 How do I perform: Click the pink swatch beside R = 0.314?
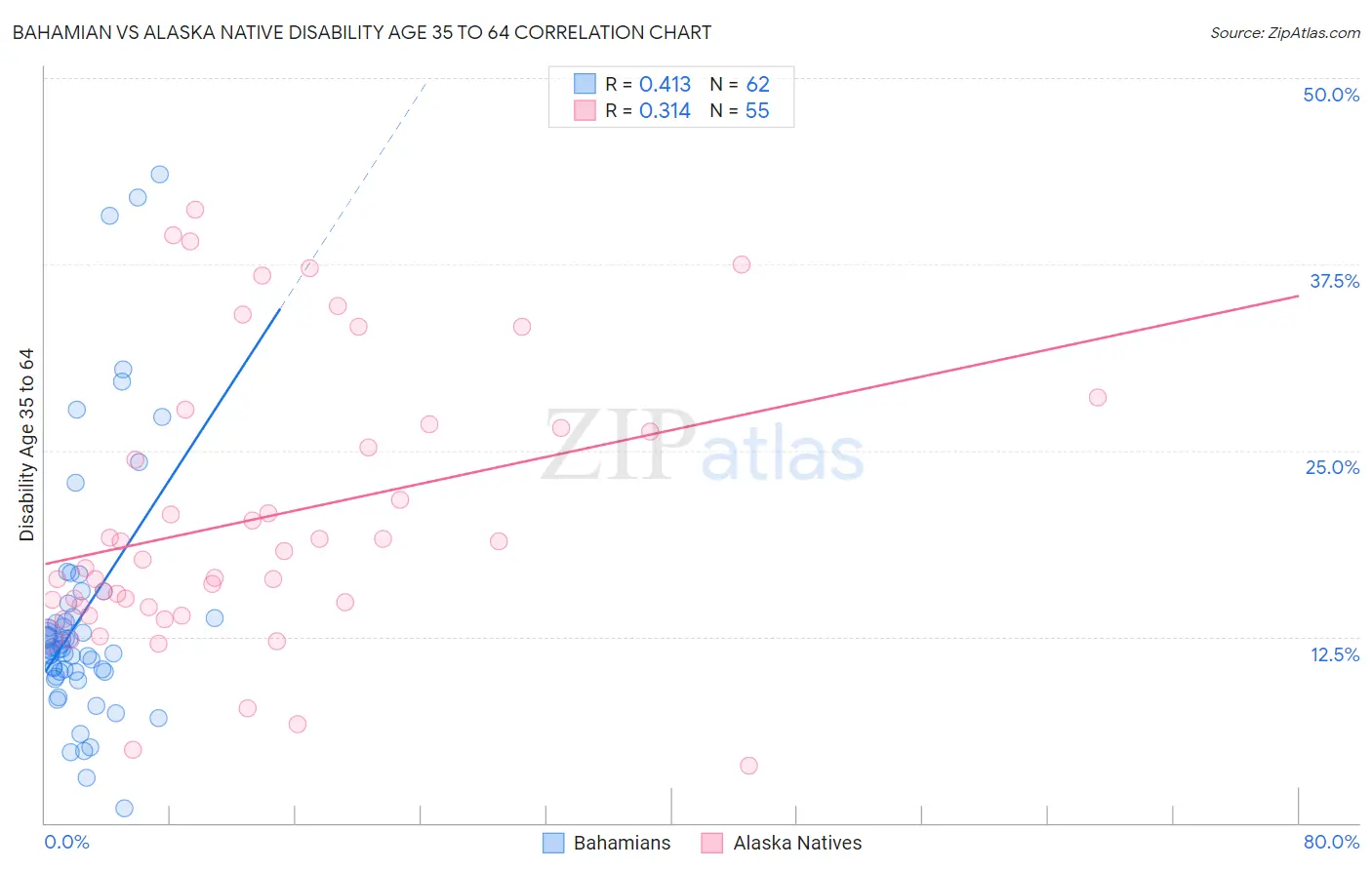pyautogui.click(x=585, y=110)
